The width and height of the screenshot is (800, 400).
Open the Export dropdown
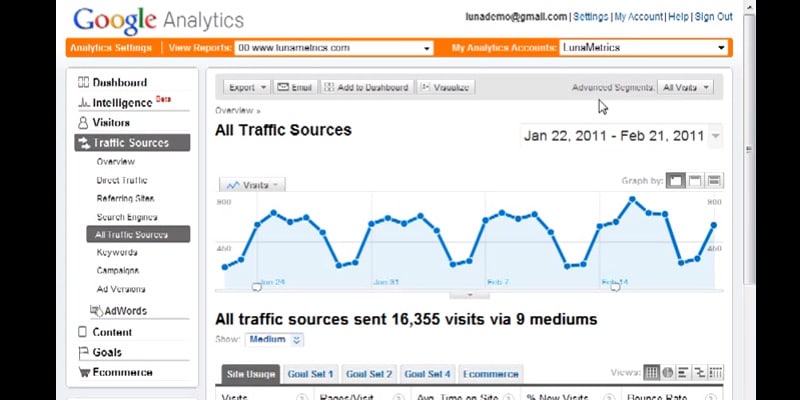247,87
